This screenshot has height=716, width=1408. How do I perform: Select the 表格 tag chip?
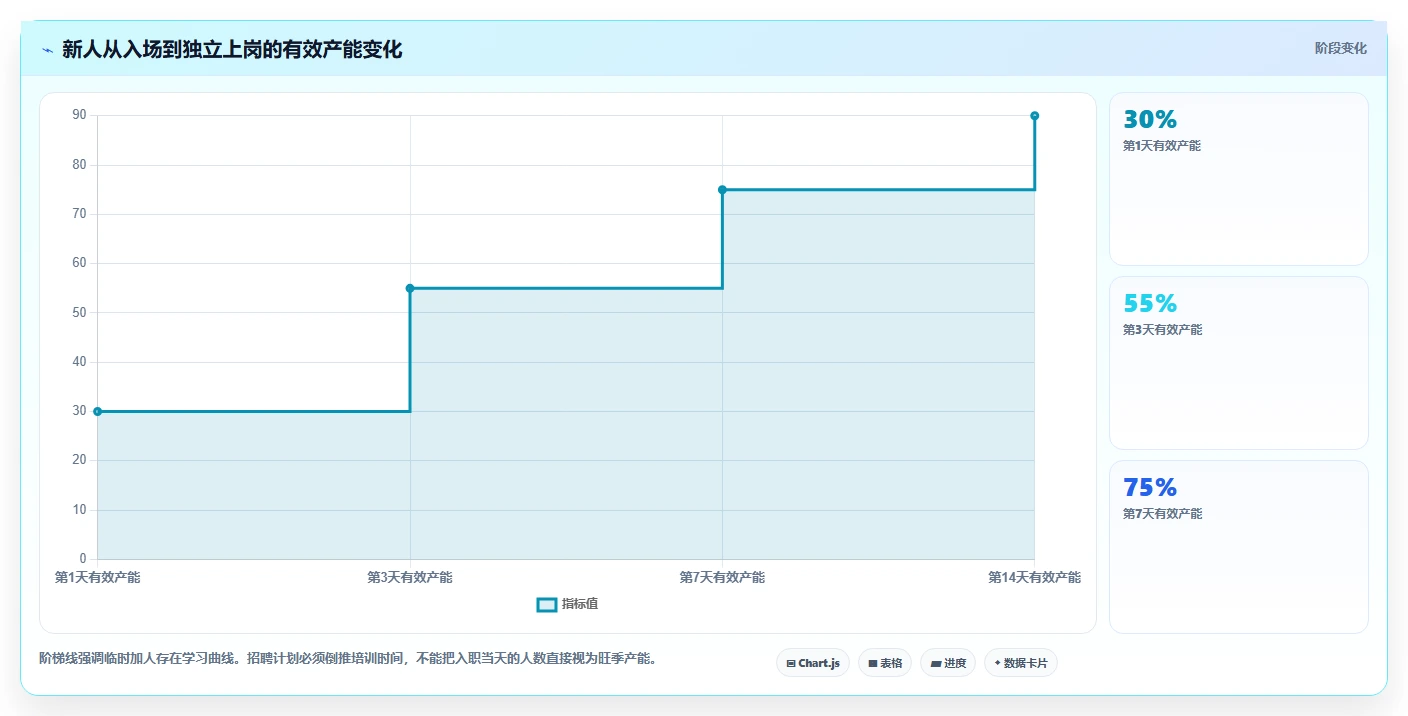(x=885, y=663)
